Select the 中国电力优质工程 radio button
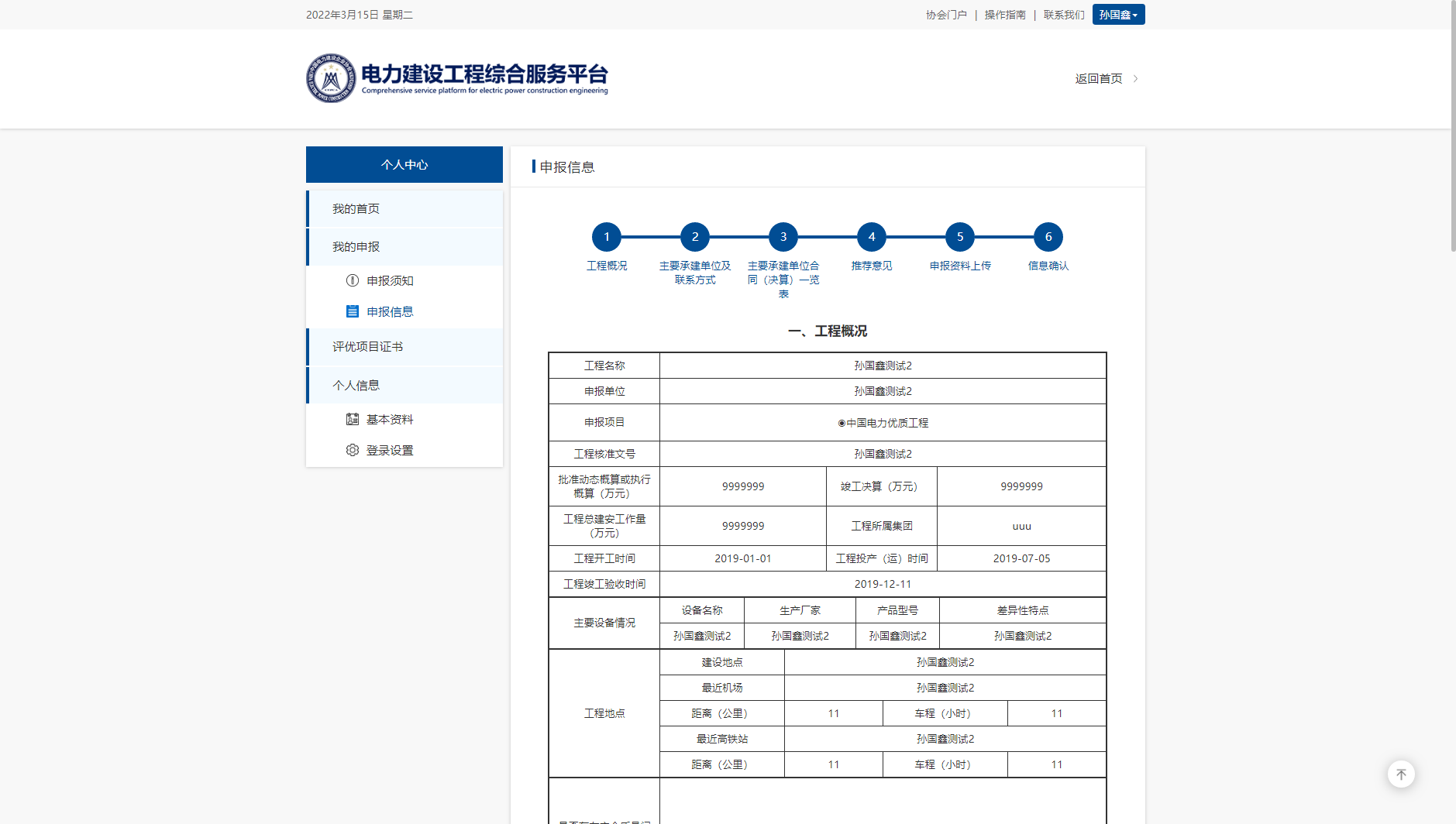The width and height of the screenshot is (1456, 824). pyautogui.click(x=842, y=423)
